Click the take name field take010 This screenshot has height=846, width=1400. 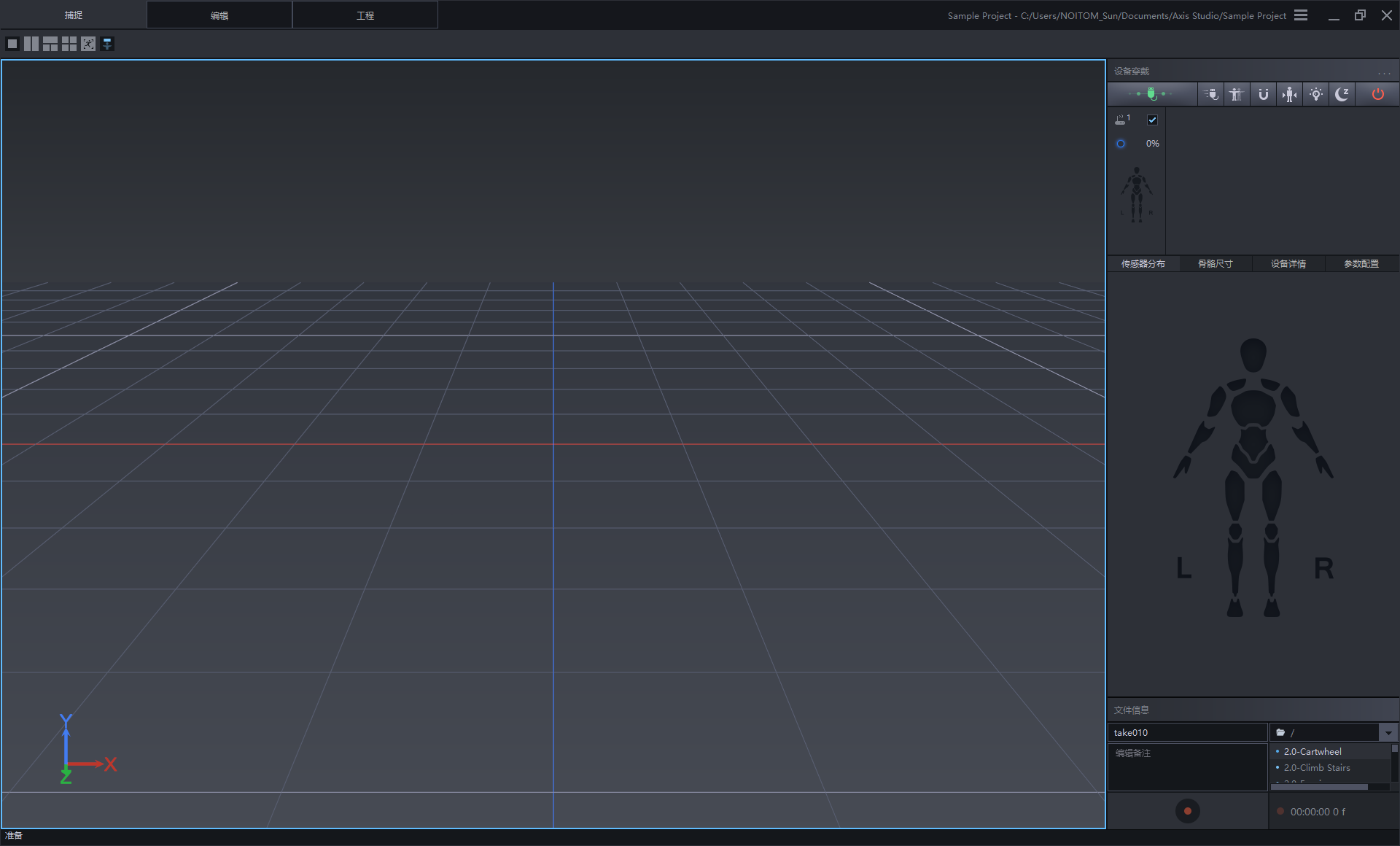[x=1186, y=732]
